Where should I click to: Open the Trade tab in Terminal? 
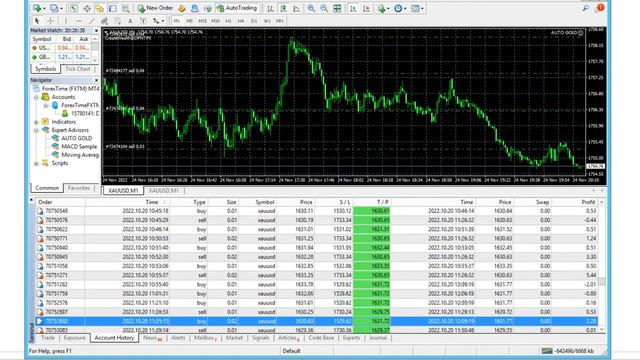tap(48, 338)
